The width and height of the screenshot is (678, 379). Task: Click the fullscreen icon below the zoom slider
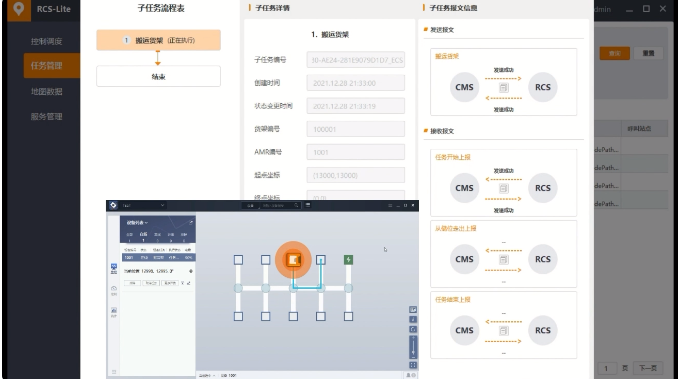click(413, 365)
